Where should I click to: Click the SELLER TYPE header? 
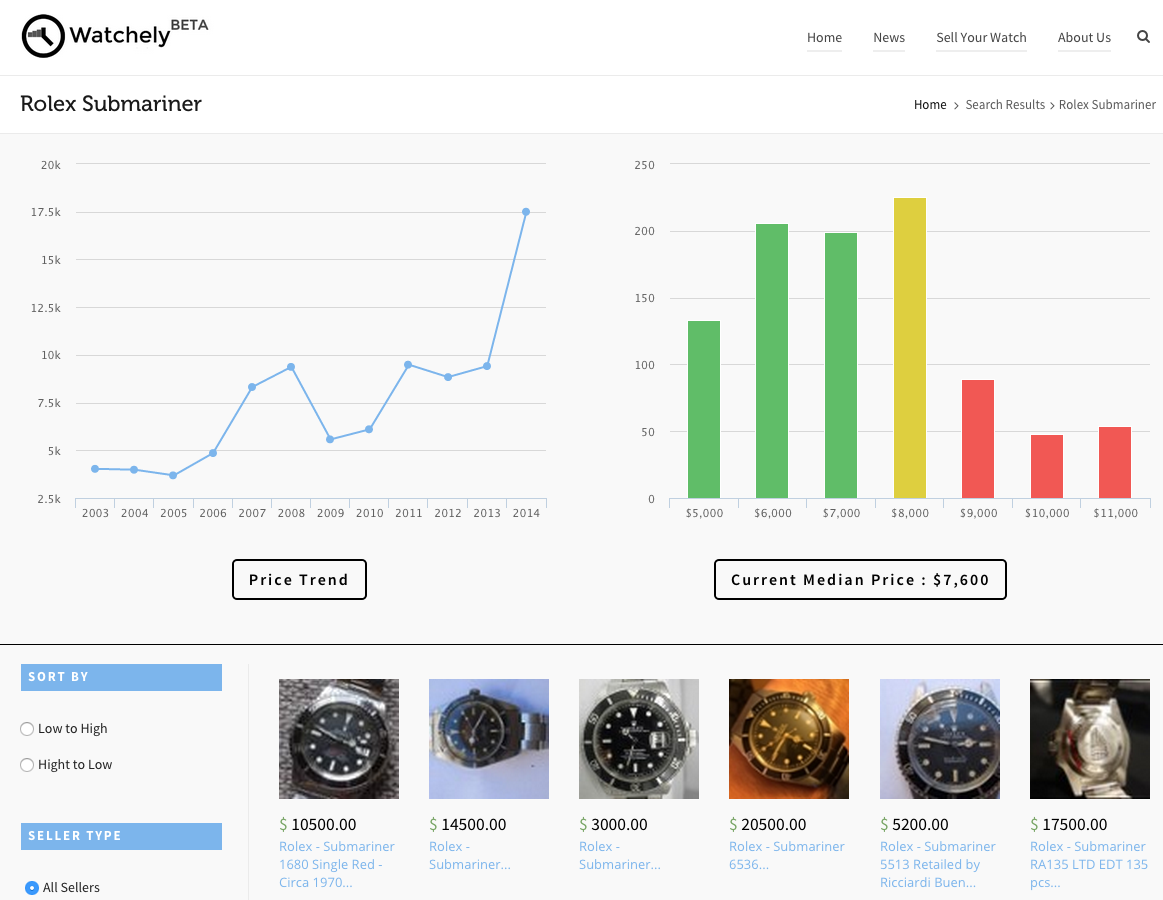coord(122,836)
